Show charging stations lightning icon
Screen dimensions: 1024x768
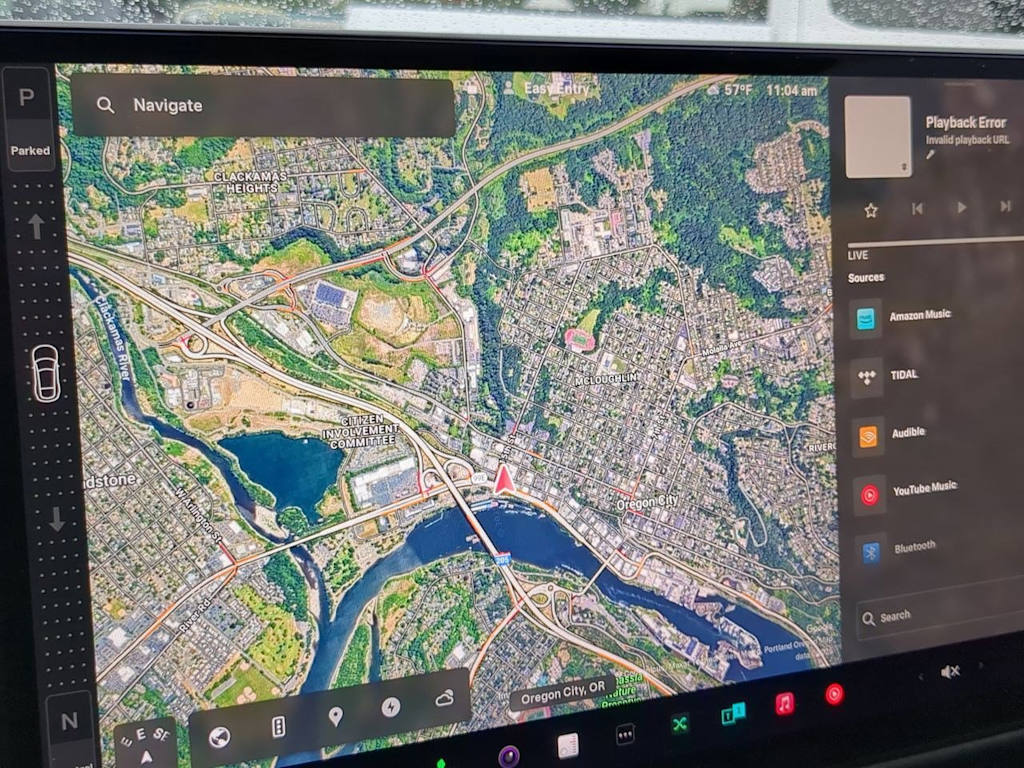point(391,707)
